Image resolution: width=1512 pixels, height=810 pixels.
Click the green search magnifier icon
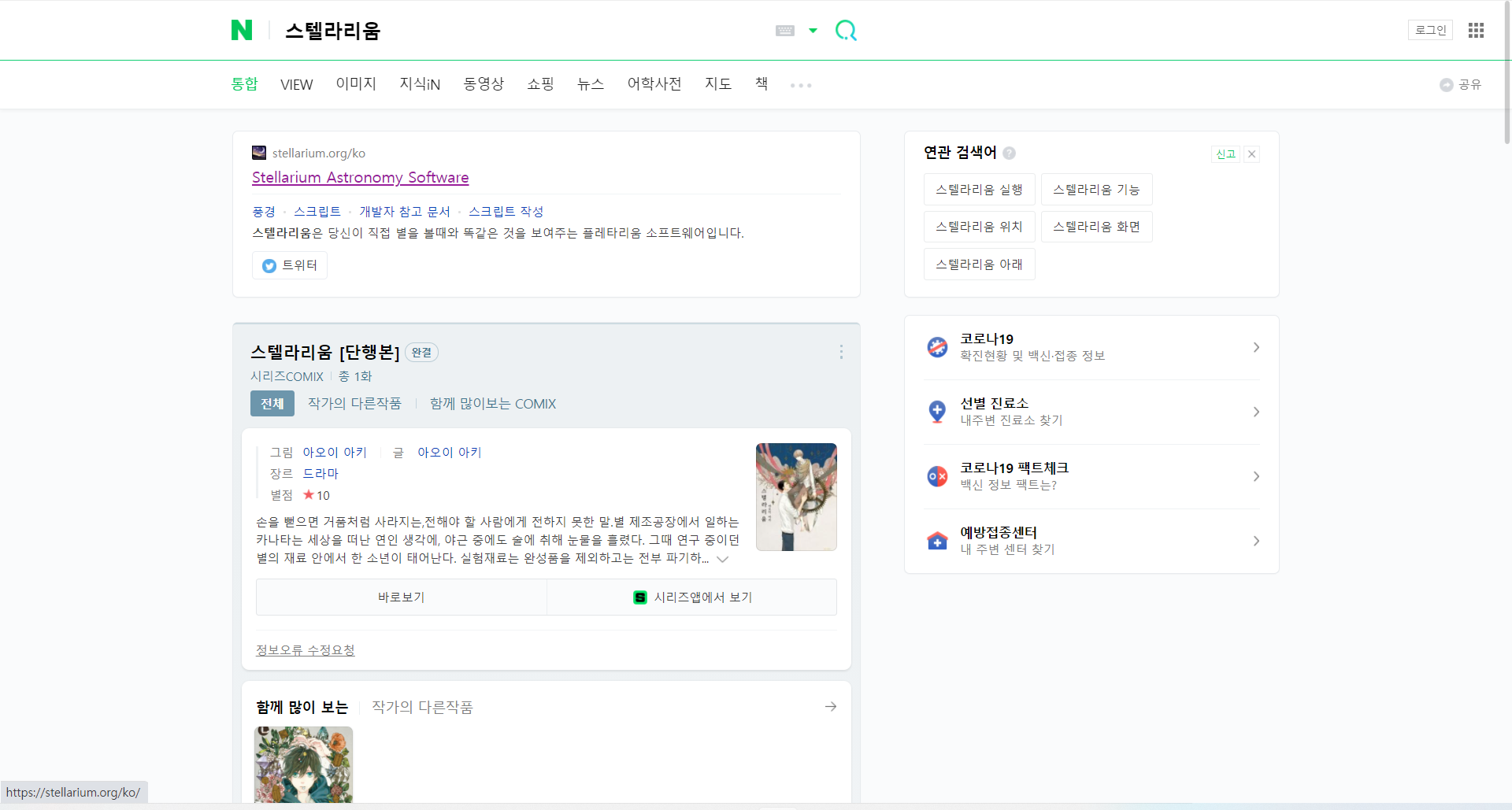pyautogui.click(x=846, y=31)
